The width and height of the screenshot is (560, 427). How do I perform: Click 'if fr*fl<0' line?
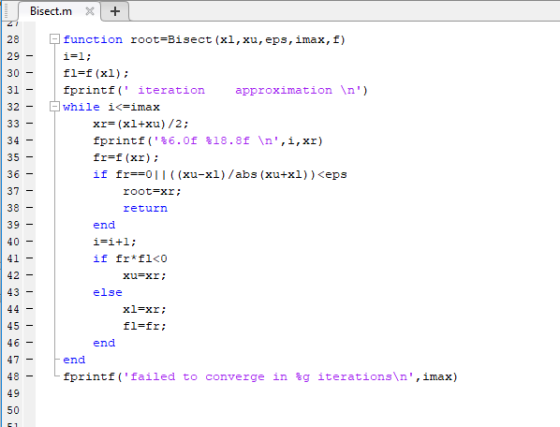tap(130, 258)
